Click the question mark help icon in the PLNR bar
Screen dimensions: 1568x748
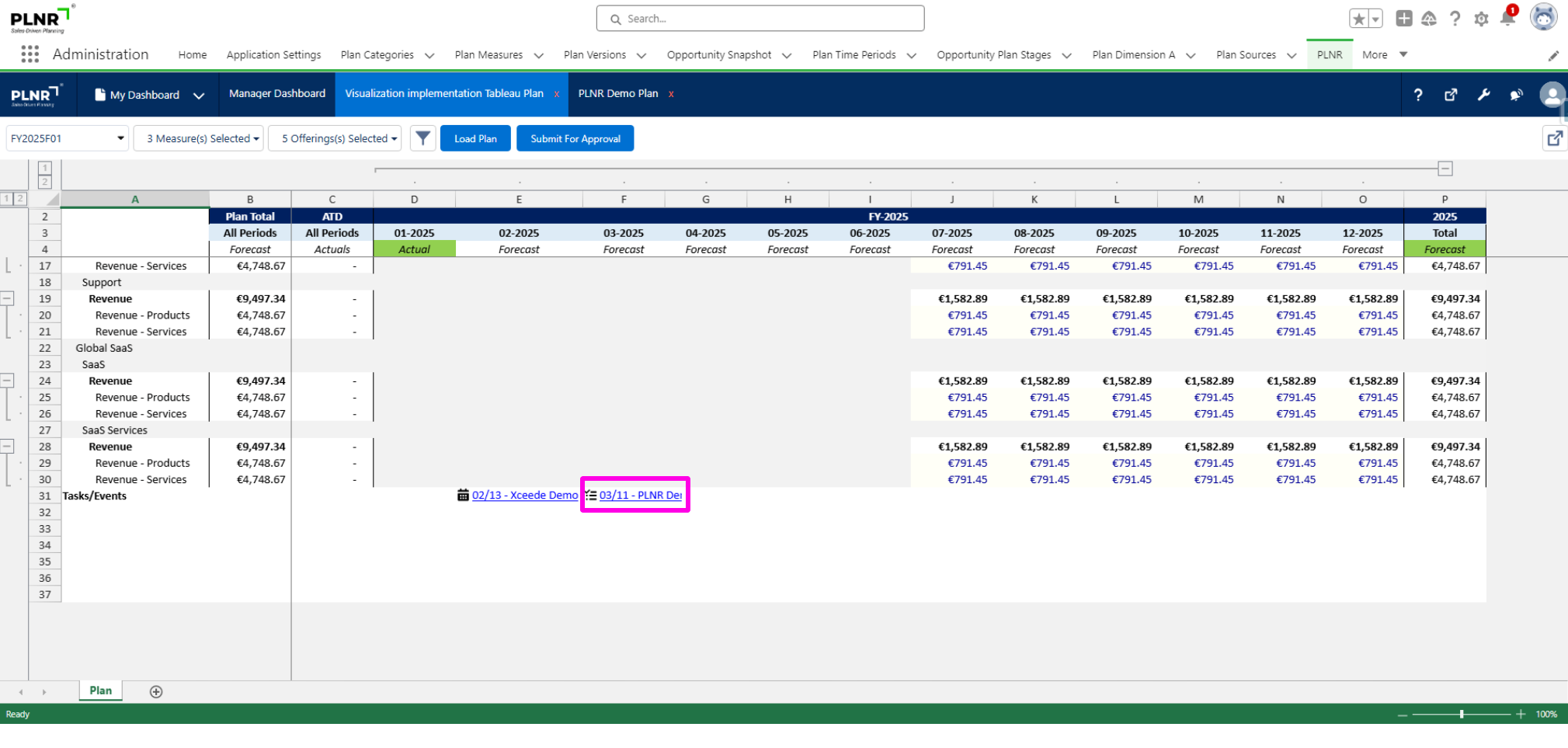1418,95
